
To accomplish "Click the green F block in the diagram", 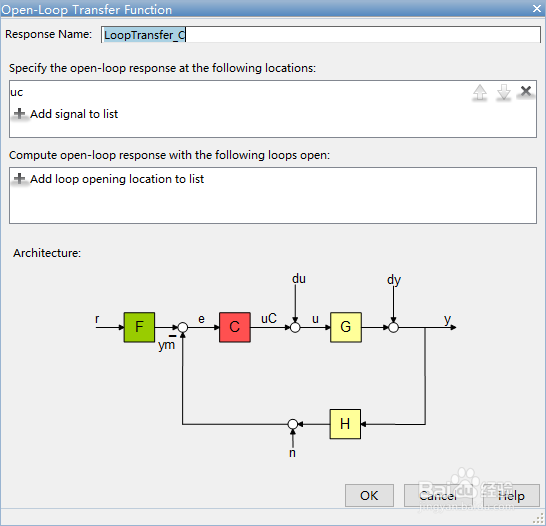I will [139, 327].
